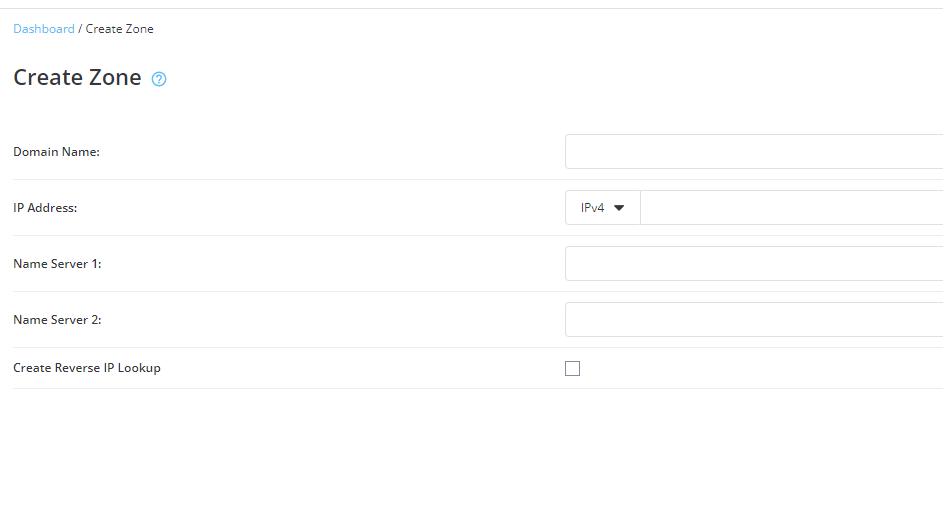This screenshot has height=514, width=943.
Task: Select the IPv4 text in the selector
Action: click(x=592, y=207)
